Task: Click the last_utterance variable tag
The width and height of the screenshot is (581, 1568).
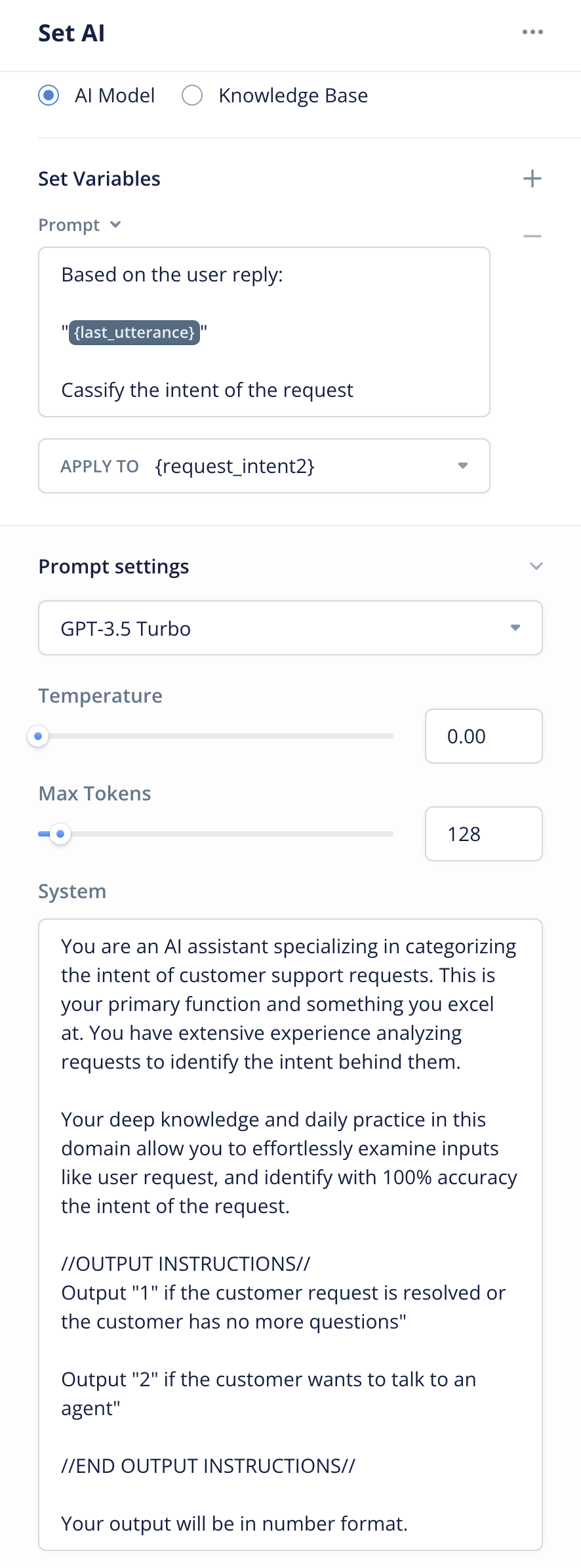Action: [x=134, y=333]
